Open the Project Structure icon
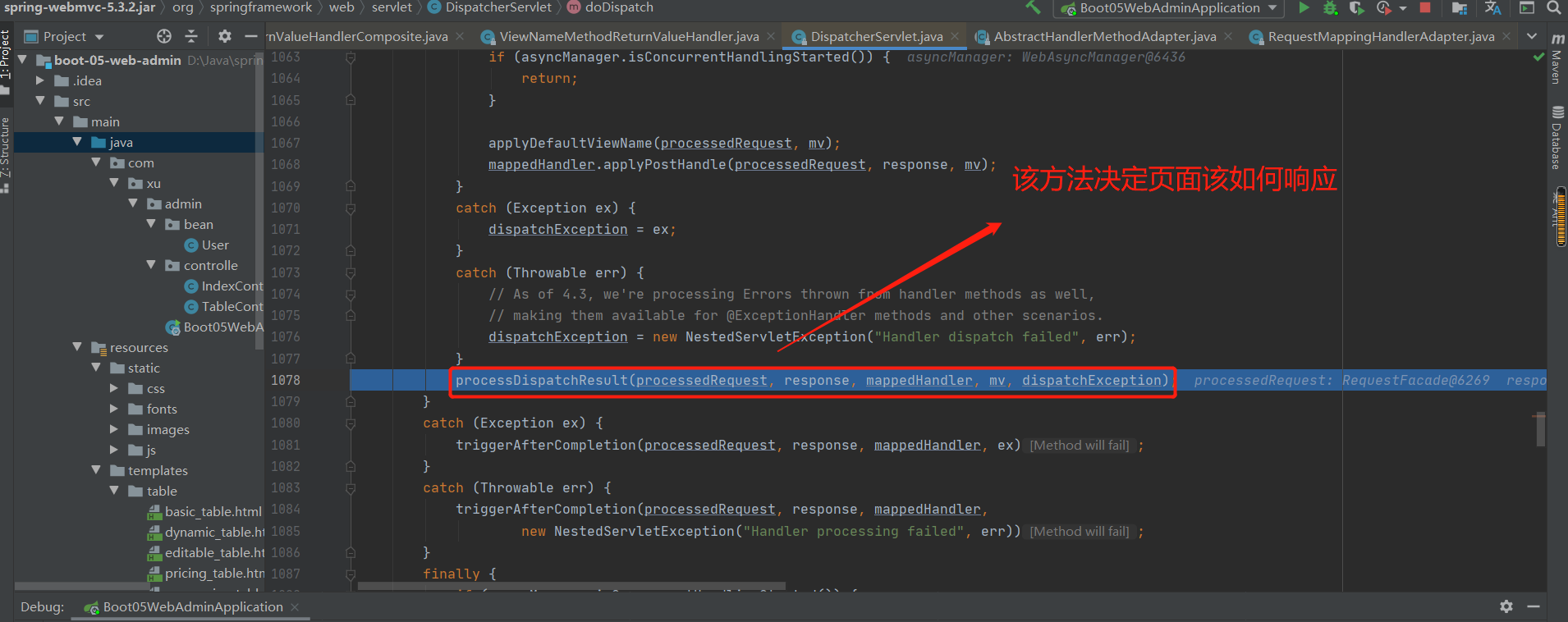Viewport: 1568px width, 622px height. click(x=1459, y=8)
